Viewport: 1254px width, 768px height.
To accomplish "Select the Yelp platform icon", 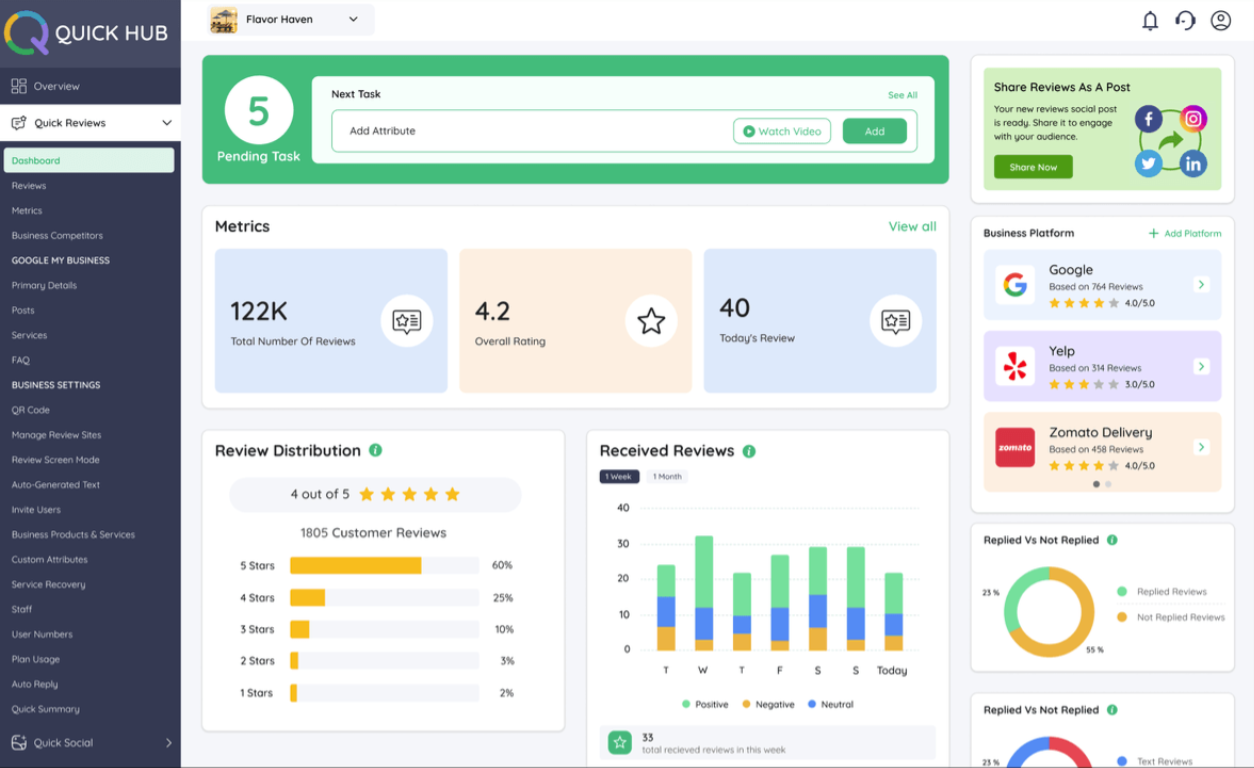I will point(1014,365).
